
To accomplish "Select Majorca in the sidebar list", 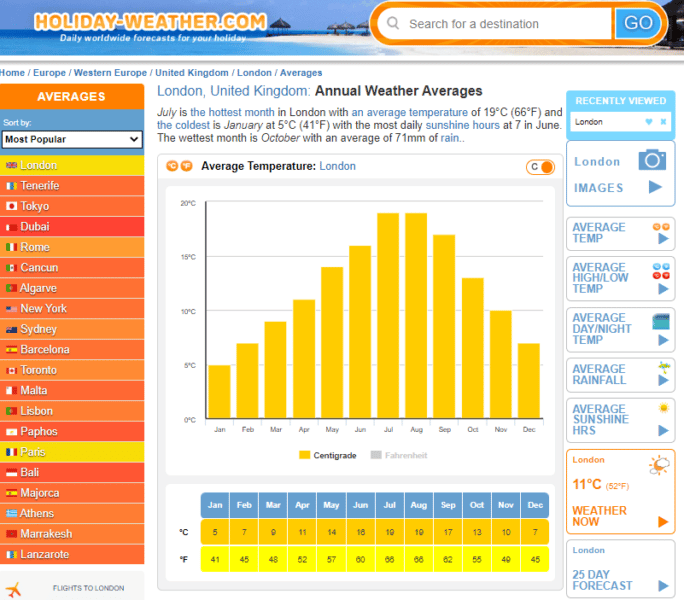I will tap(72, 493).
